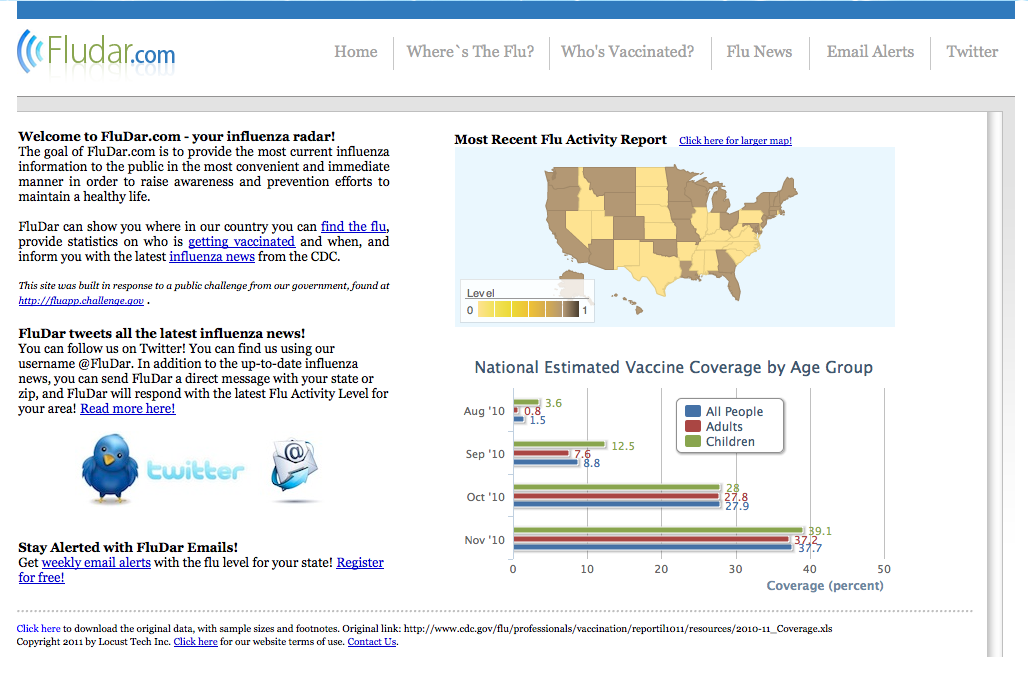Click the 'Contact Us' link
1028x675 pixels.
coord(372,642)
